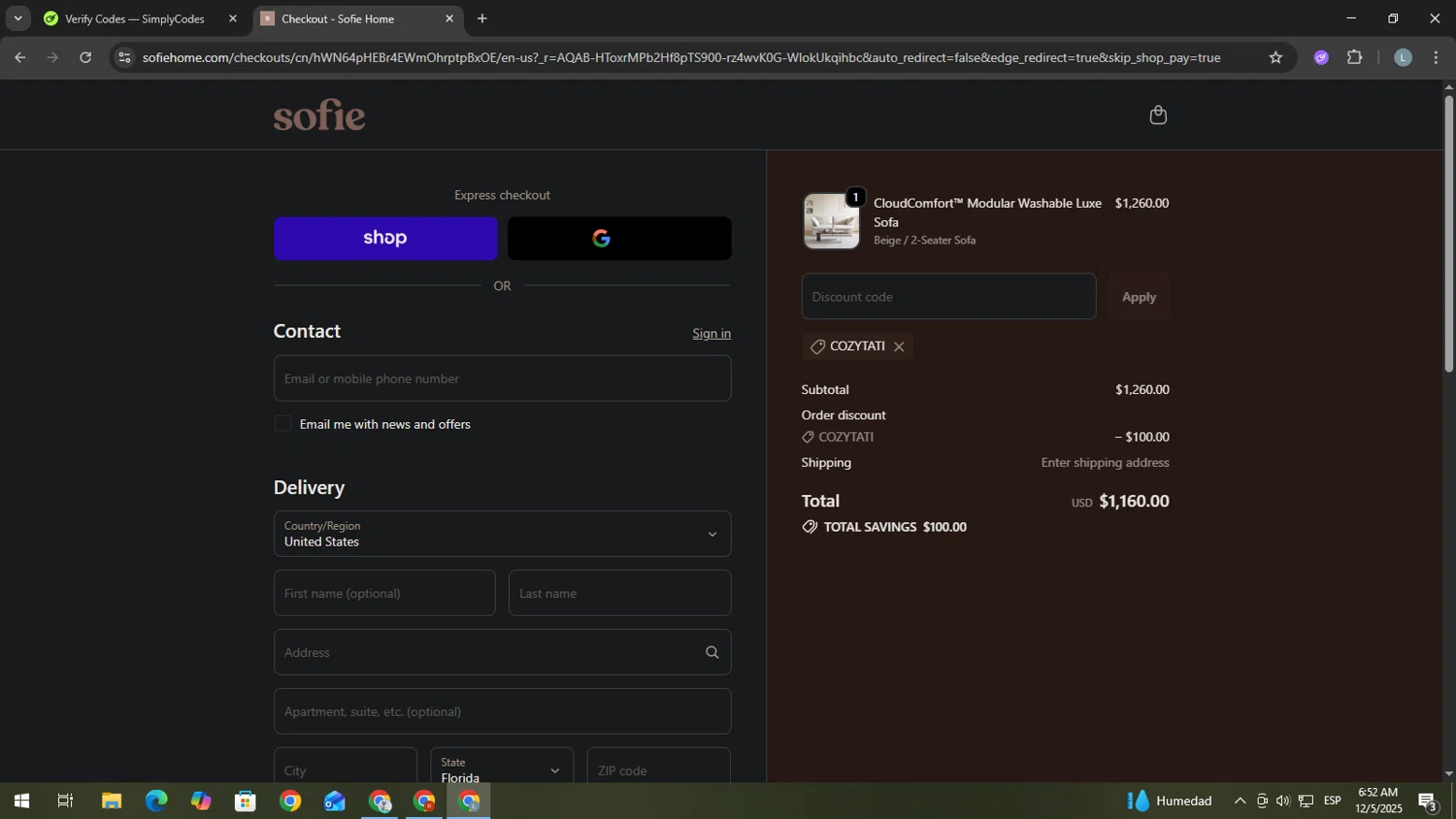This screenshot has height=819, width=1456.
Task: Click the CloudComfort Modular Washable Luxe Sofa title
Action: (x=987, y=213)
